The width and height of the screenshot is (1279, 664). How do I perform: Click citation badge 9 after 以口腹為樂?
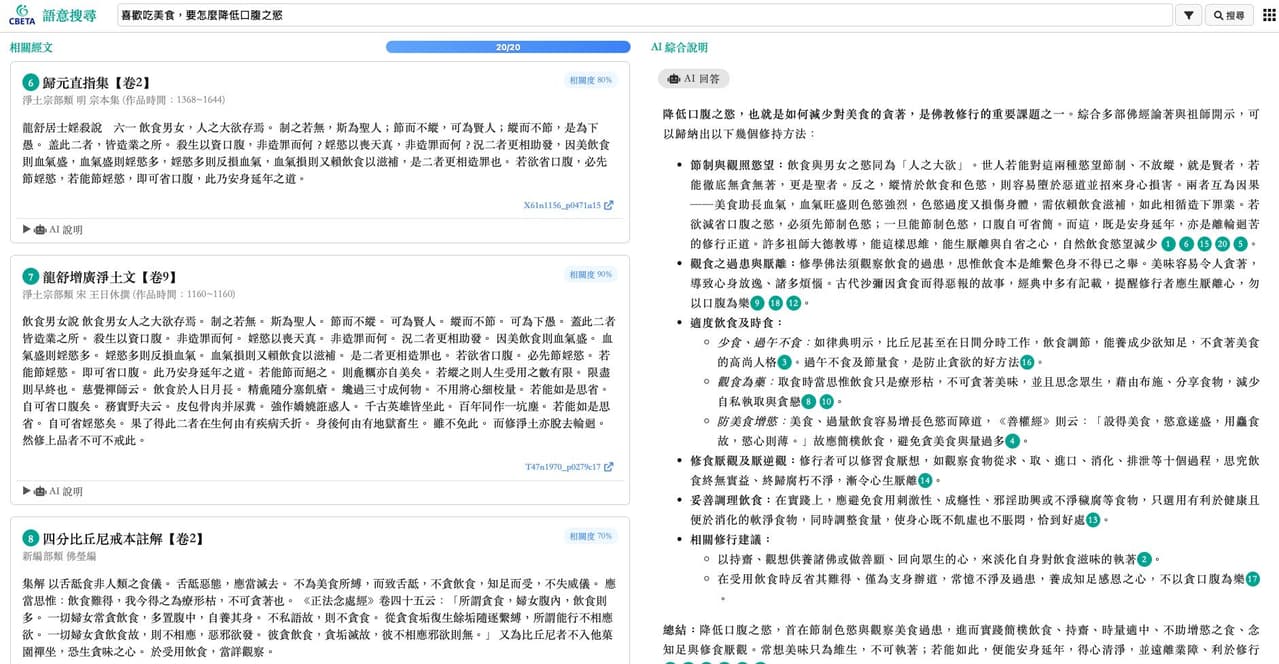tap(757, 303)
